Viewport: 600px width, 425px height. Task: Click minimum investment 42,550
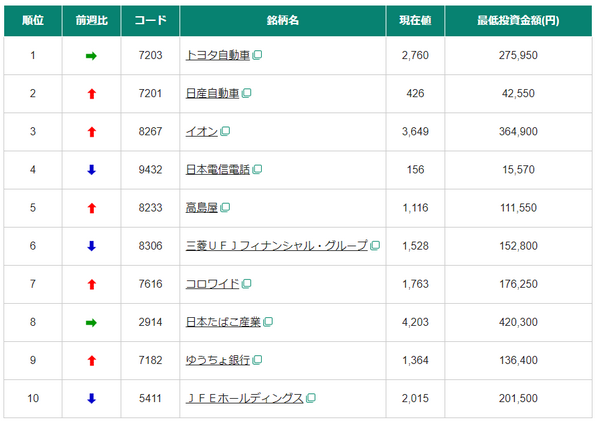click(x=518, y=93)
